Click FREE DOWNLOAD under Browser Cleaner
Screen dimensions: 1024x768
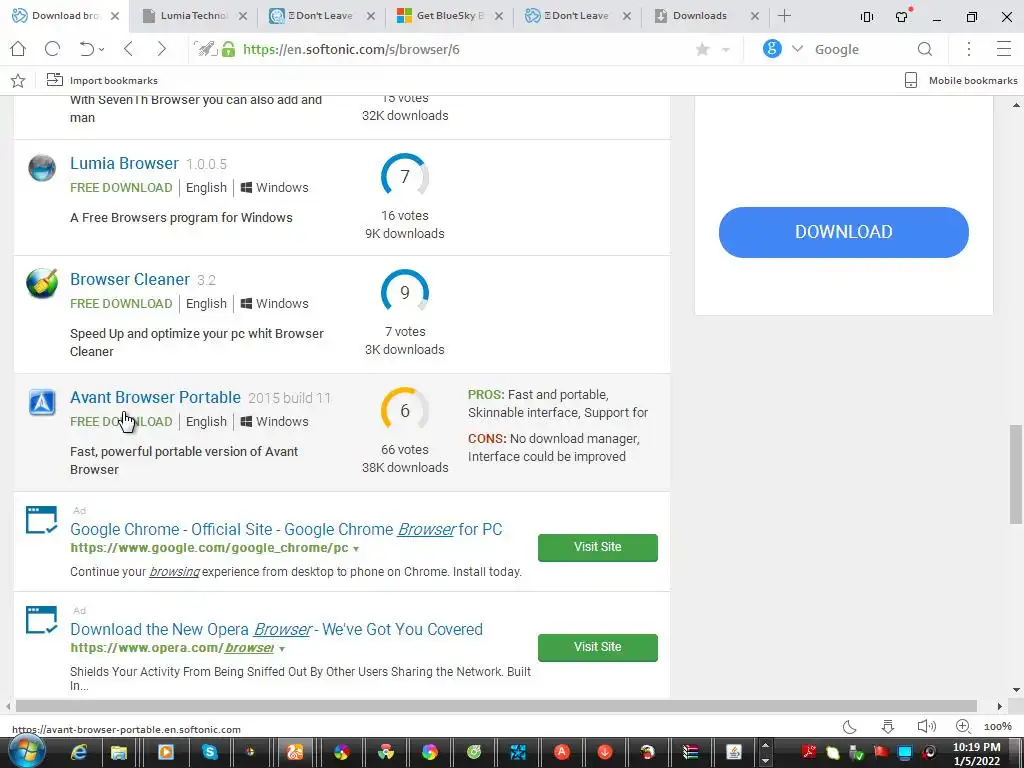point(121,304)
